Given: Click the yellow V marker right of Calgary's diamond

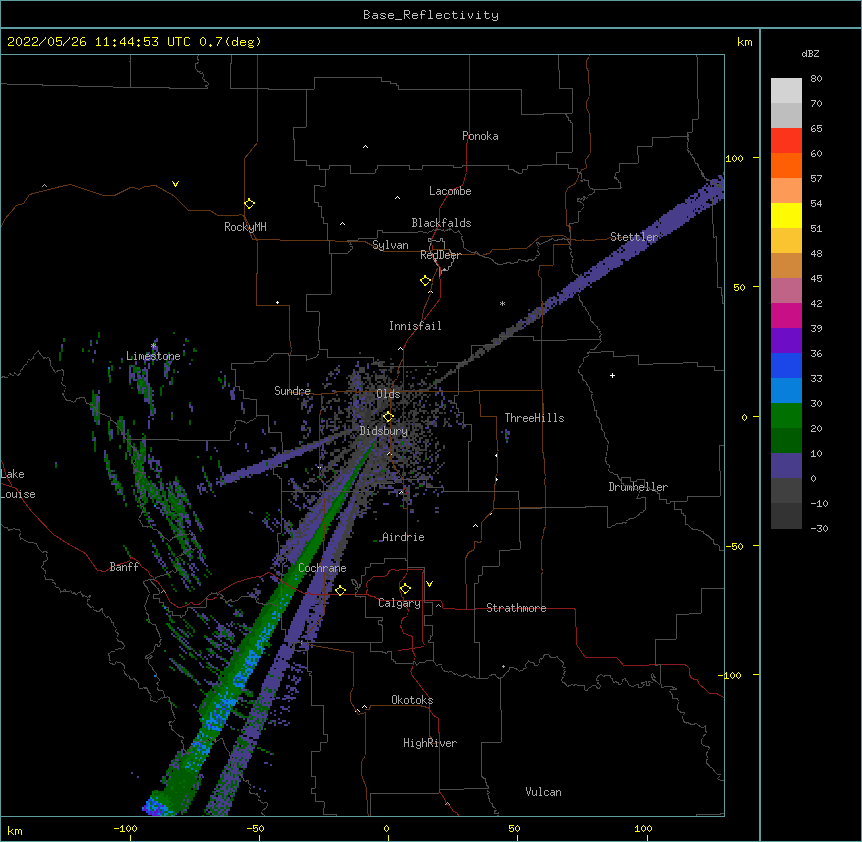Looking at the screenshot, I should click(x=429, y=584).
